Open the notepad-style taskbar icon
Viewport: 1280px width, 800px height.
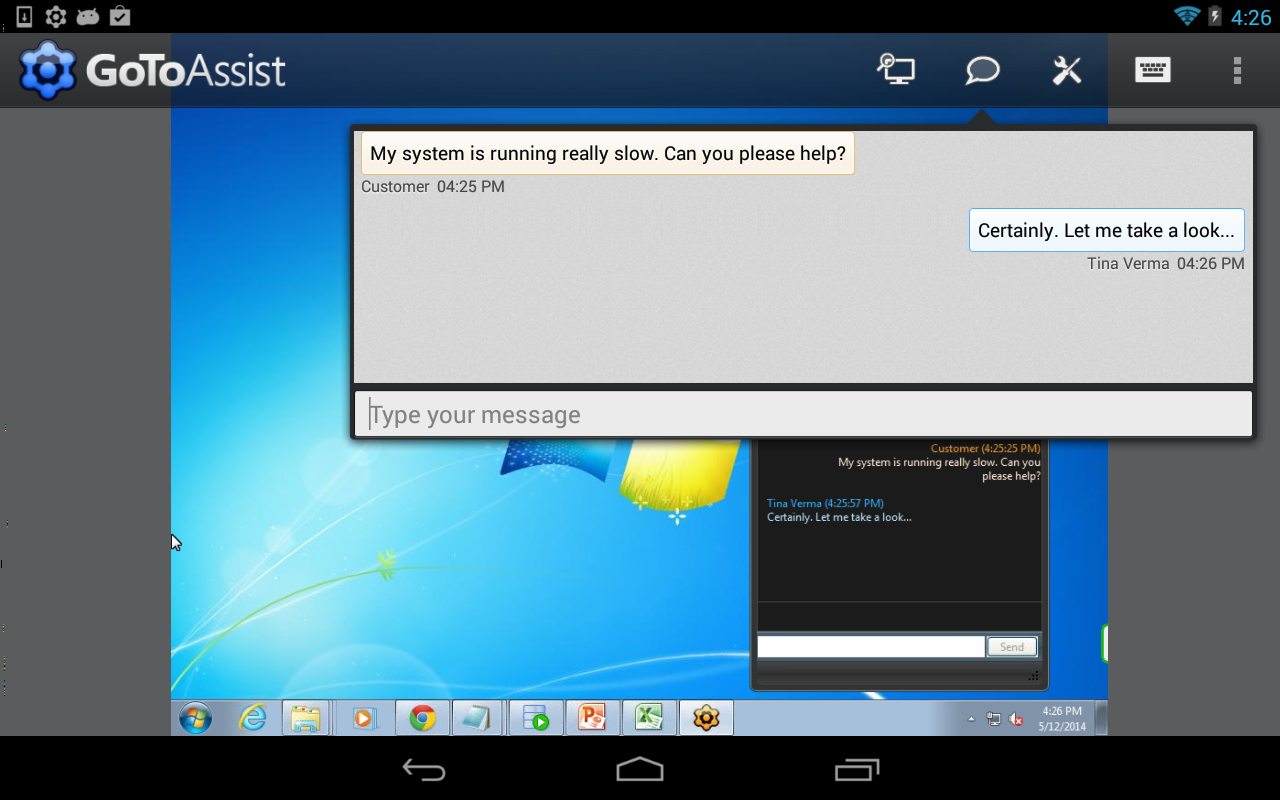(477, 718)
